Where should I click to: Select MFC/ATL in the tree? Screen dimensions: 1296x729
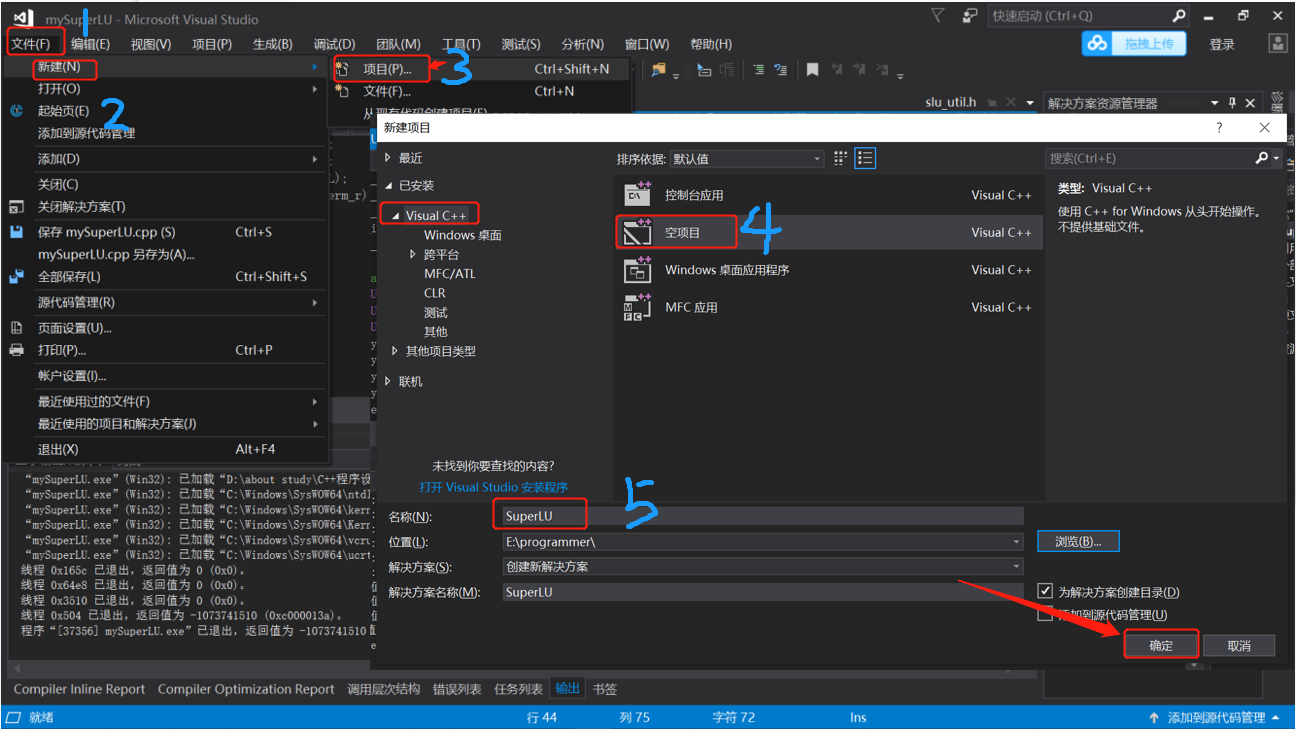(x=450, y=274)
